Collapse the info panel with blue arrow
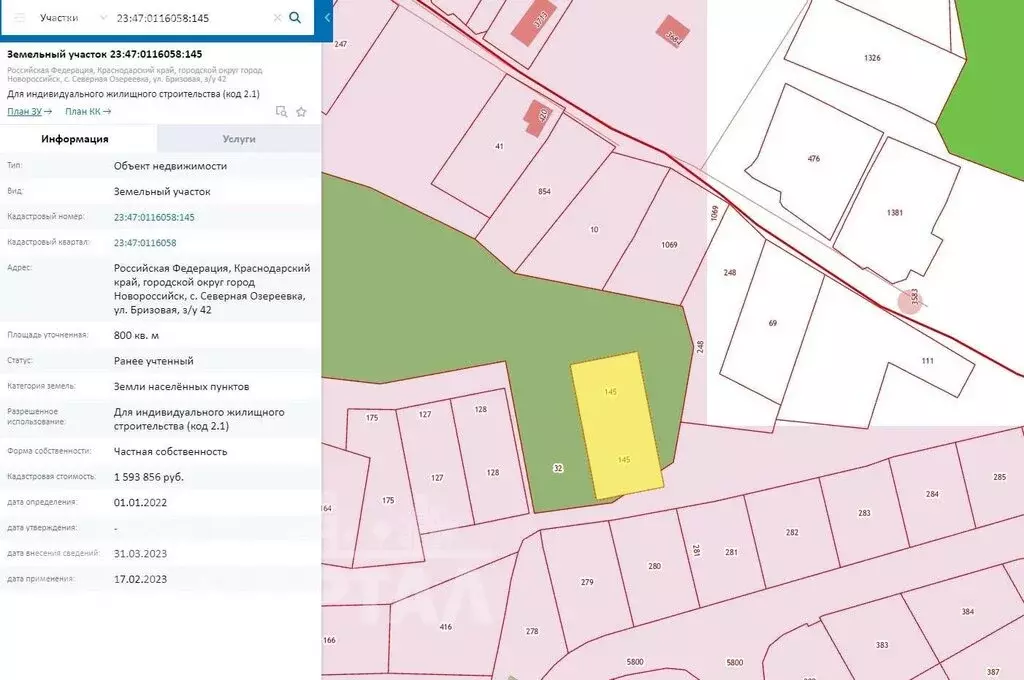 [327, 18]
